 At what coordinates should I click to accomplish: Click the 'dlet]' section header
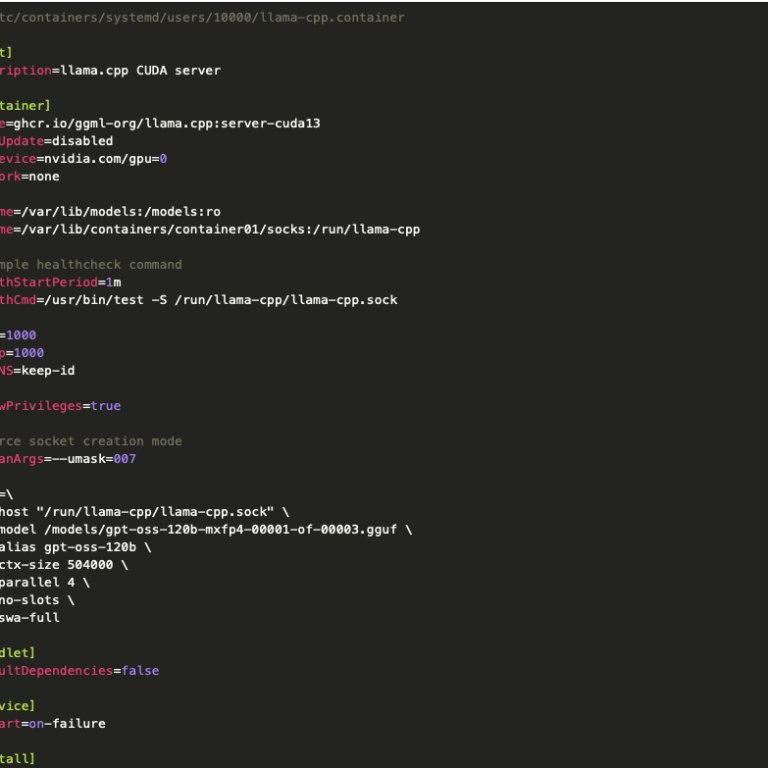click(18, 653)
